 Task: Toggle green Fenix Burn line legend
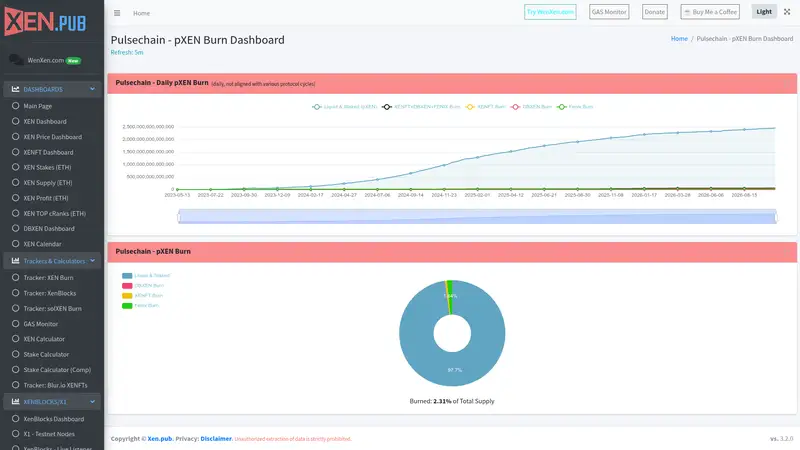pyautogui.click(x=575, y=107)
